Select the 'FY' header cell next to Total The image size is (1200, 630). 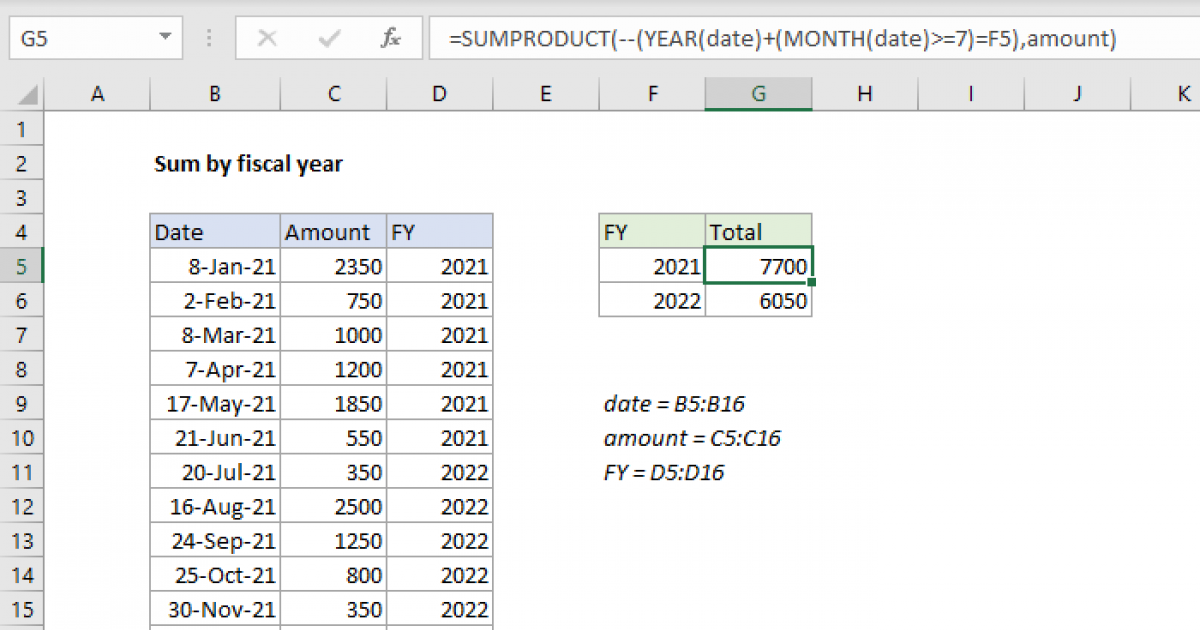(x=651, y=231)
